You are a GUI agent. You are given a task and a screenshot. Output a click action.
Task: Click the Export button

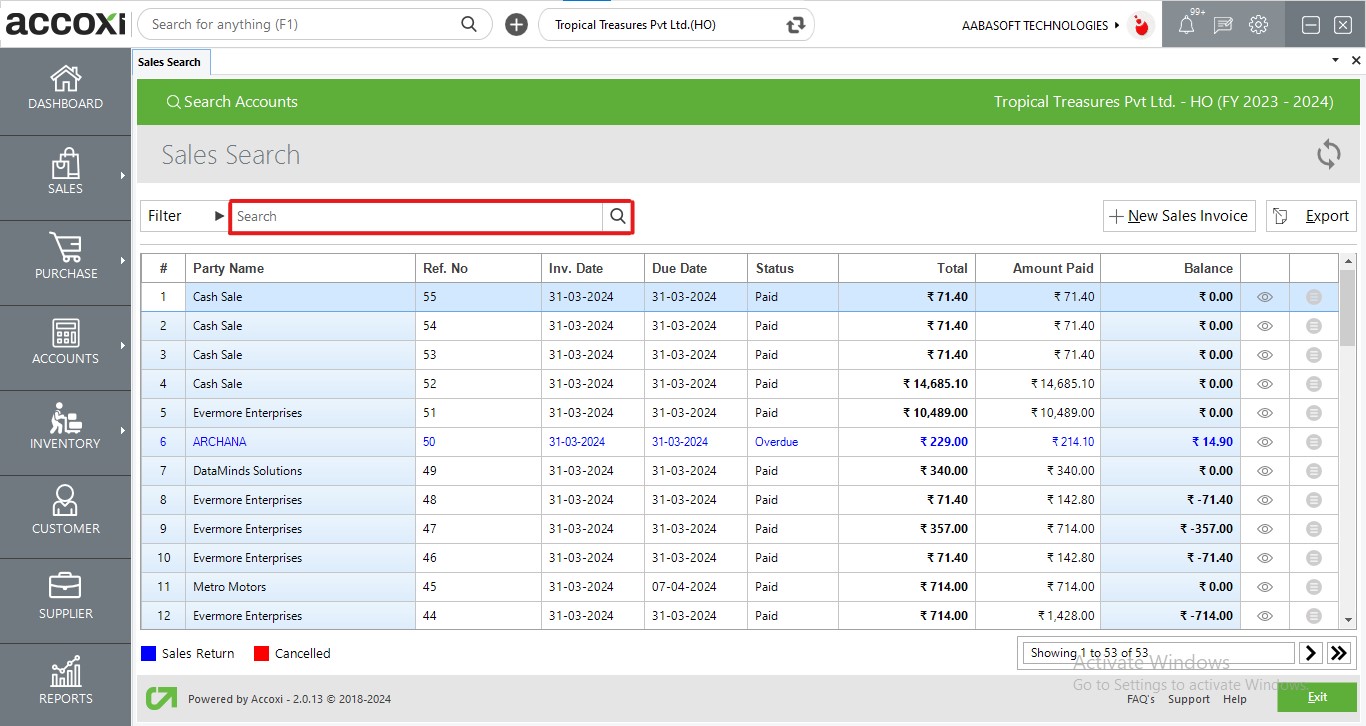click(1311, 216)
